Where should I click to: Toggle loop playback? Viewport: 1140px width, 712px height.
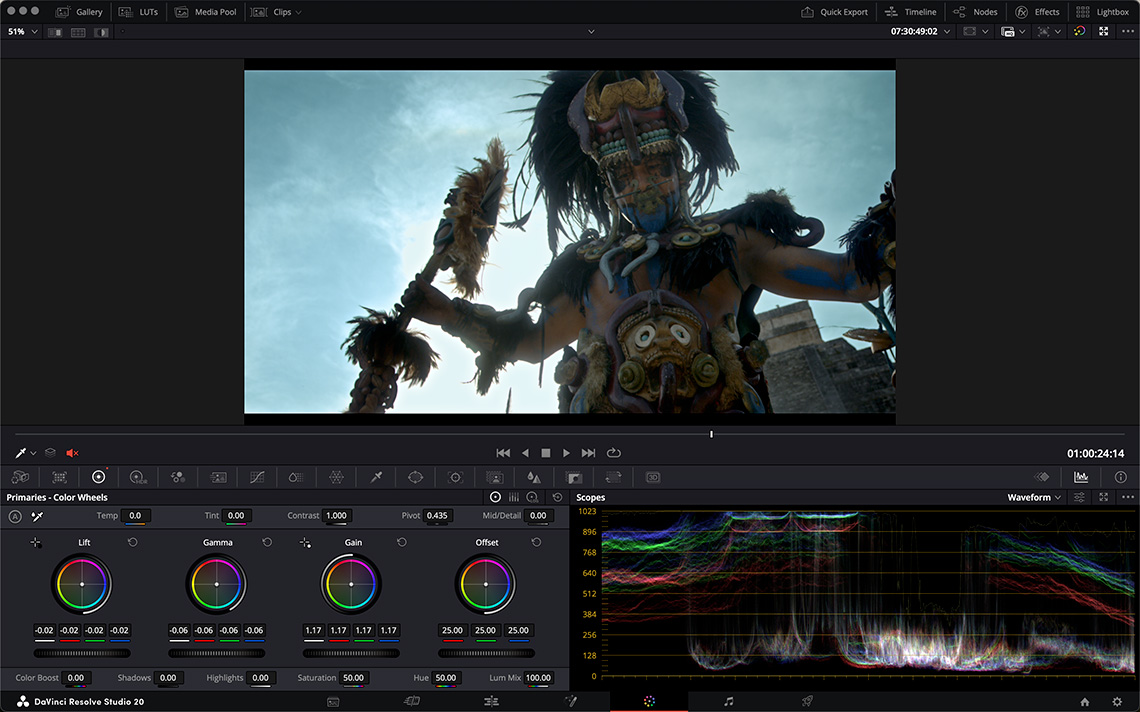[x=614, y=453]
